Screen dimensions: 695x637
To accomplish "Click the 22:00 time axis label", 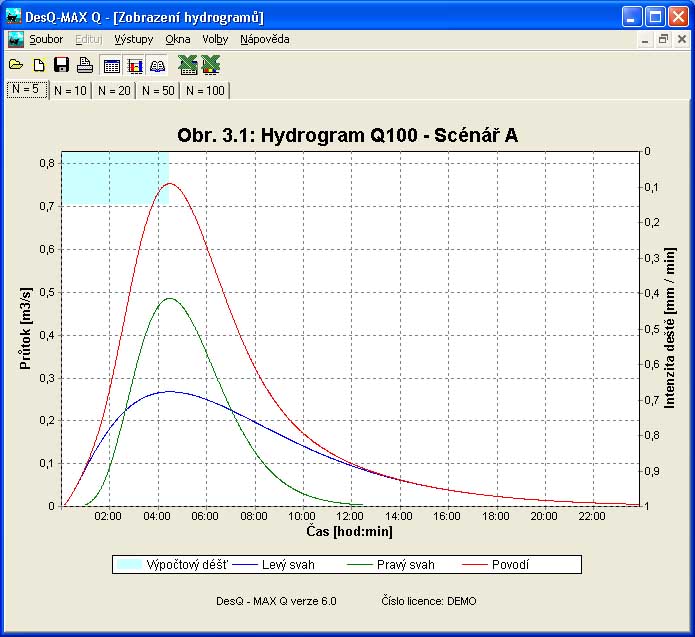I will tap(592, 516).
